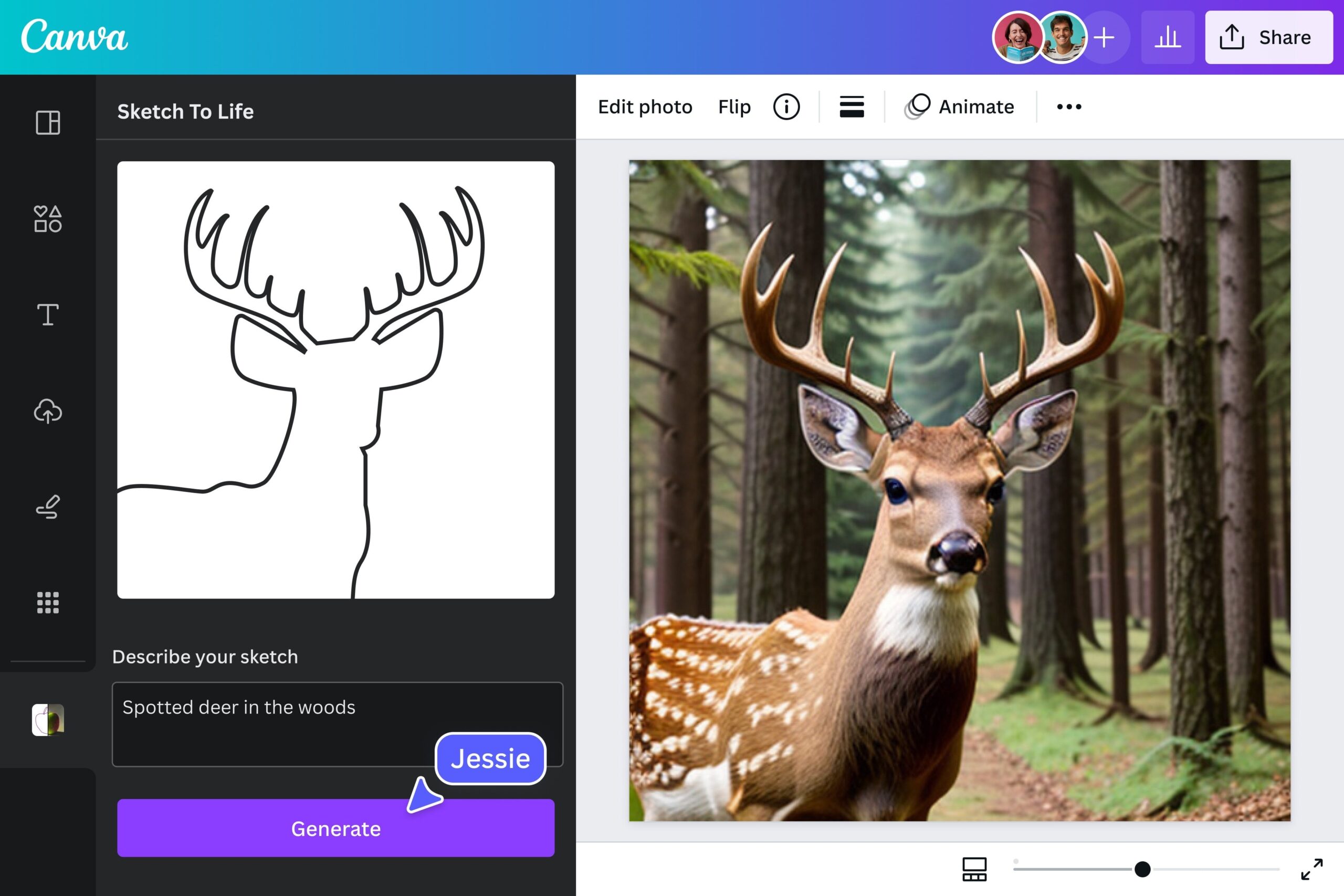This screenshot has height=896, width=1344.
Task: Open the Edit photo menu
Action: [645, 107]
